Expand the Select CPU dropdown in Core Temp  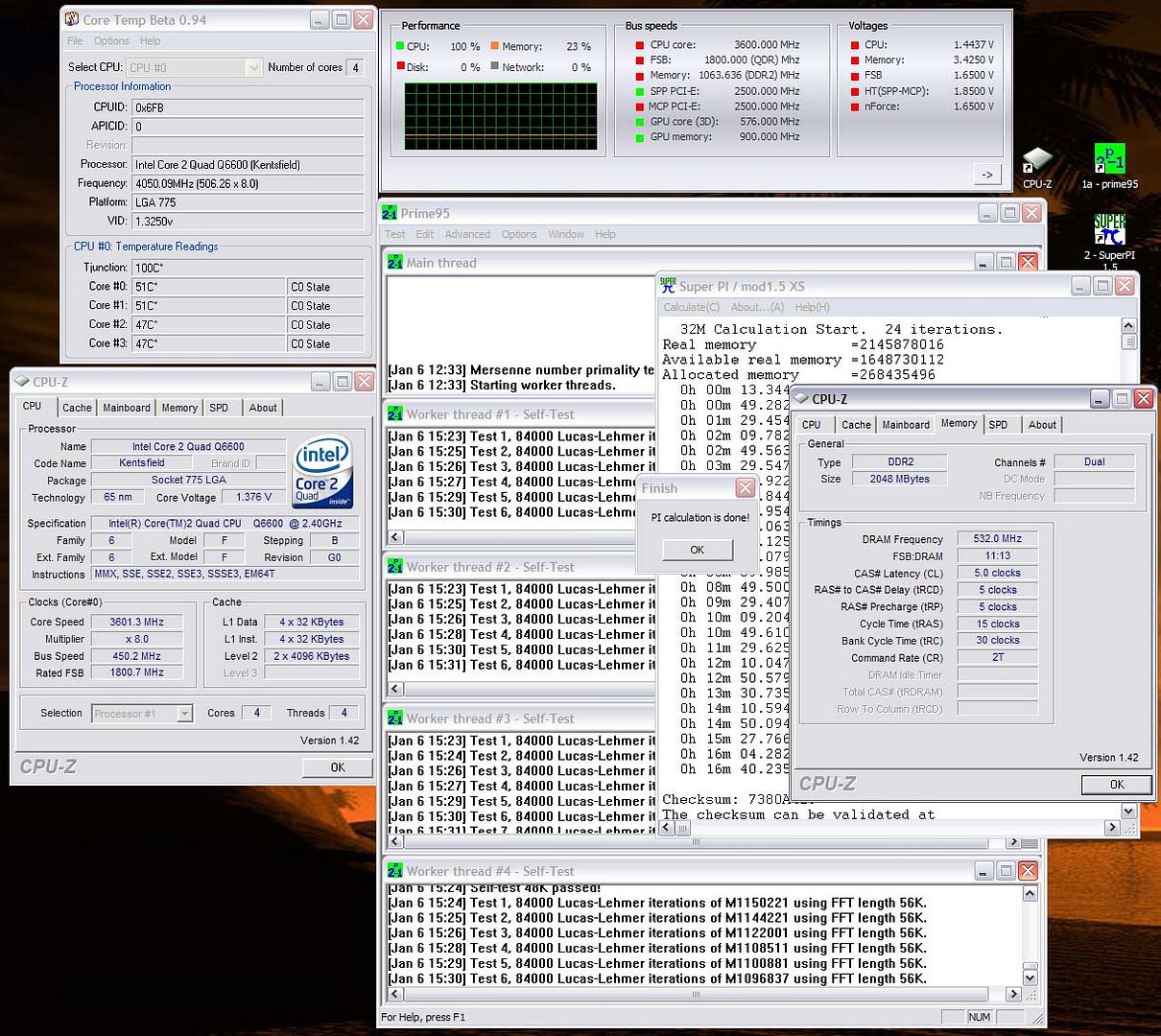pos(253,67)
